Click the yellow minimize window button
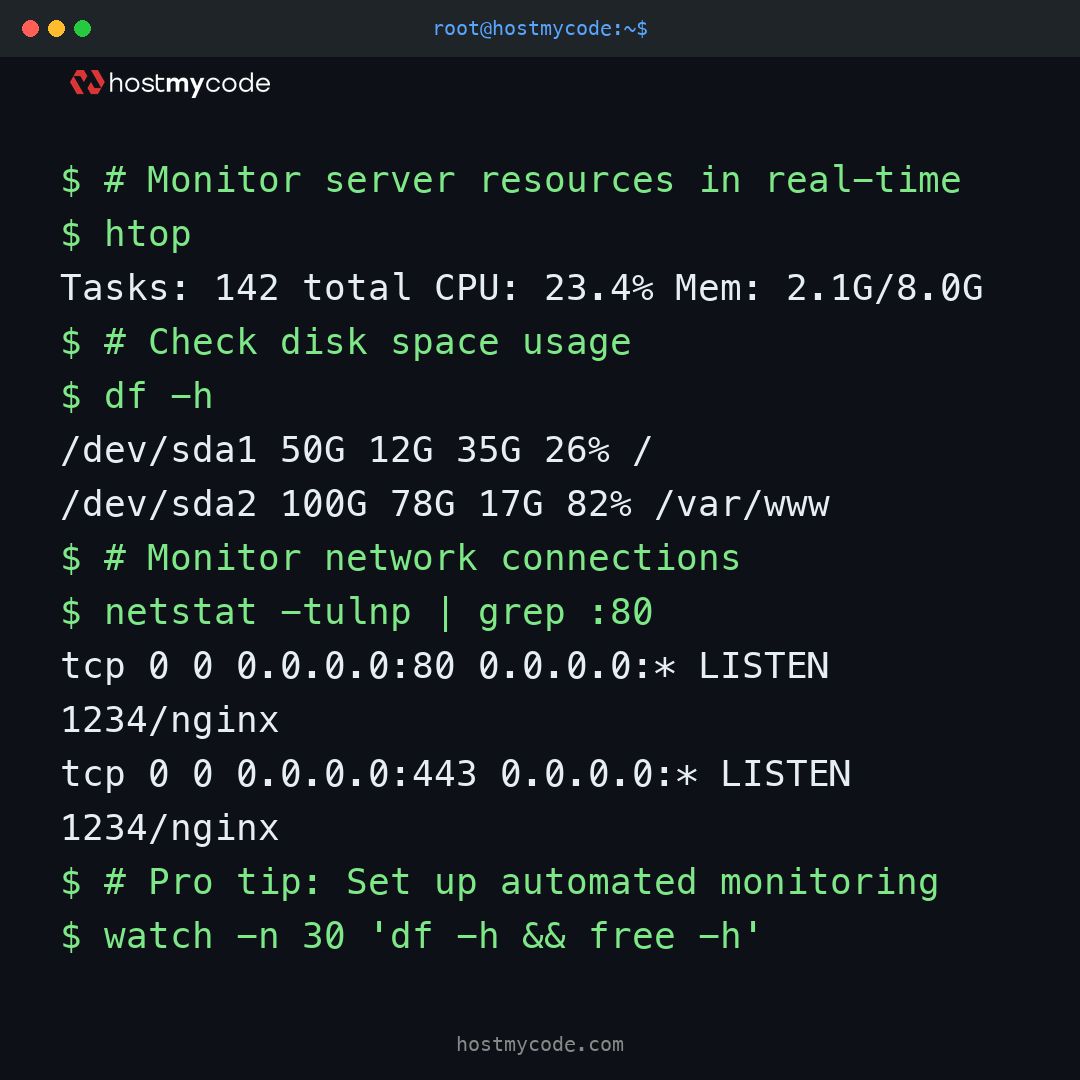Screen dimensions: 1080x1080 [x=56, y=29]
